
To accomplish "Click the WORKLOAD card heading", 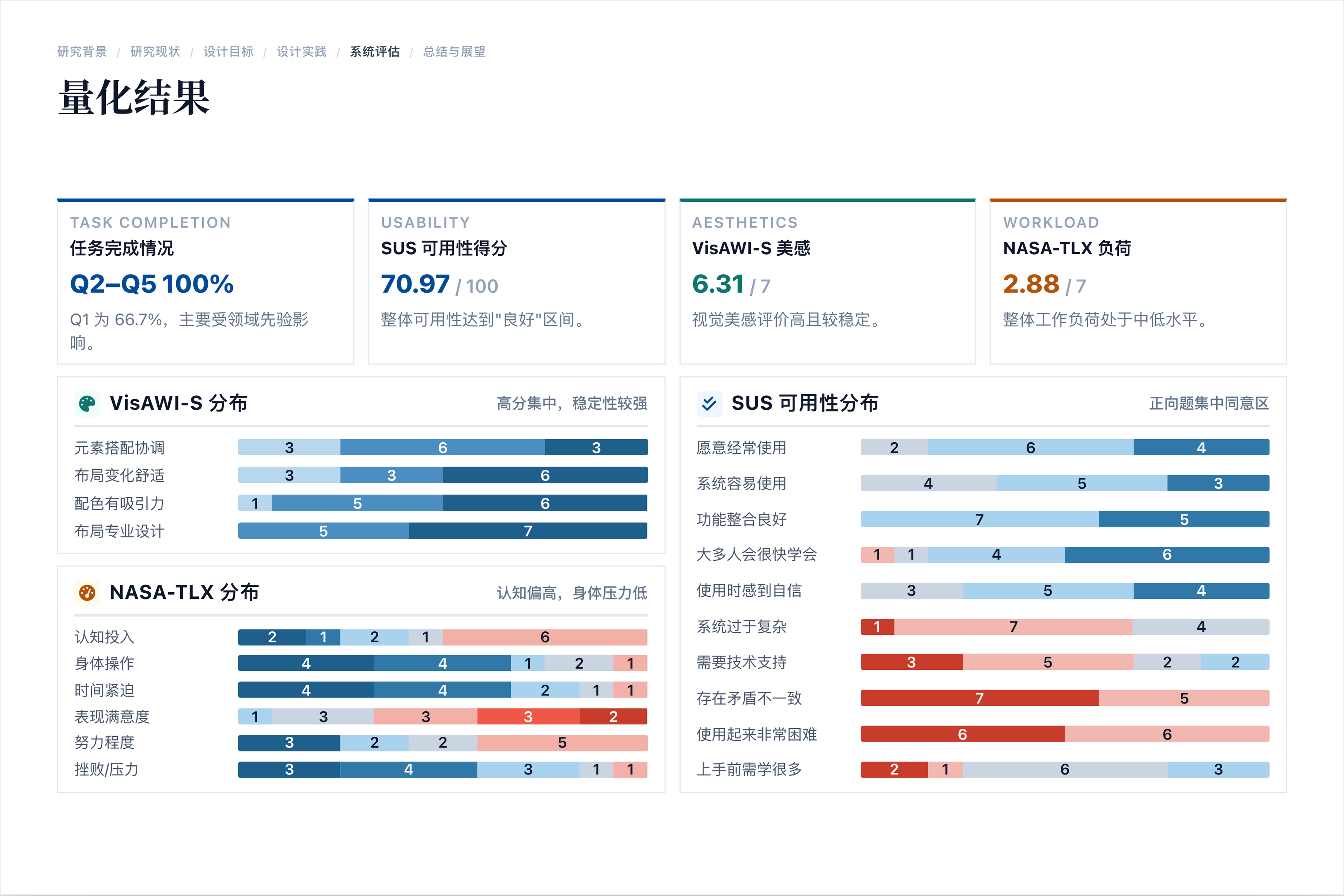I will click(x=1051, y=222).
